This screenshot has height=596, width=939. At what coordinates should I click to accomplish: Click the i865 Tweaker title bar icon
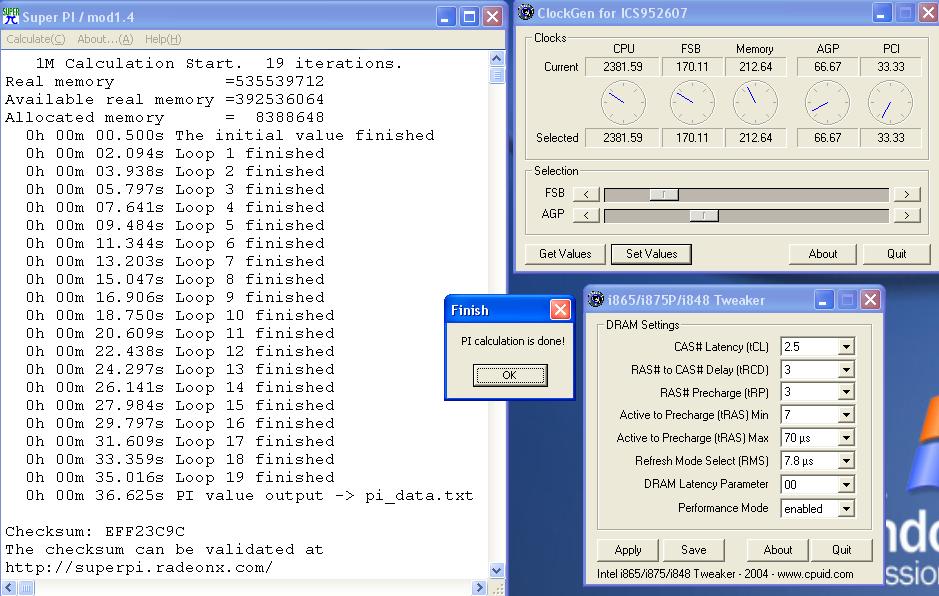[x=596, y=299]
